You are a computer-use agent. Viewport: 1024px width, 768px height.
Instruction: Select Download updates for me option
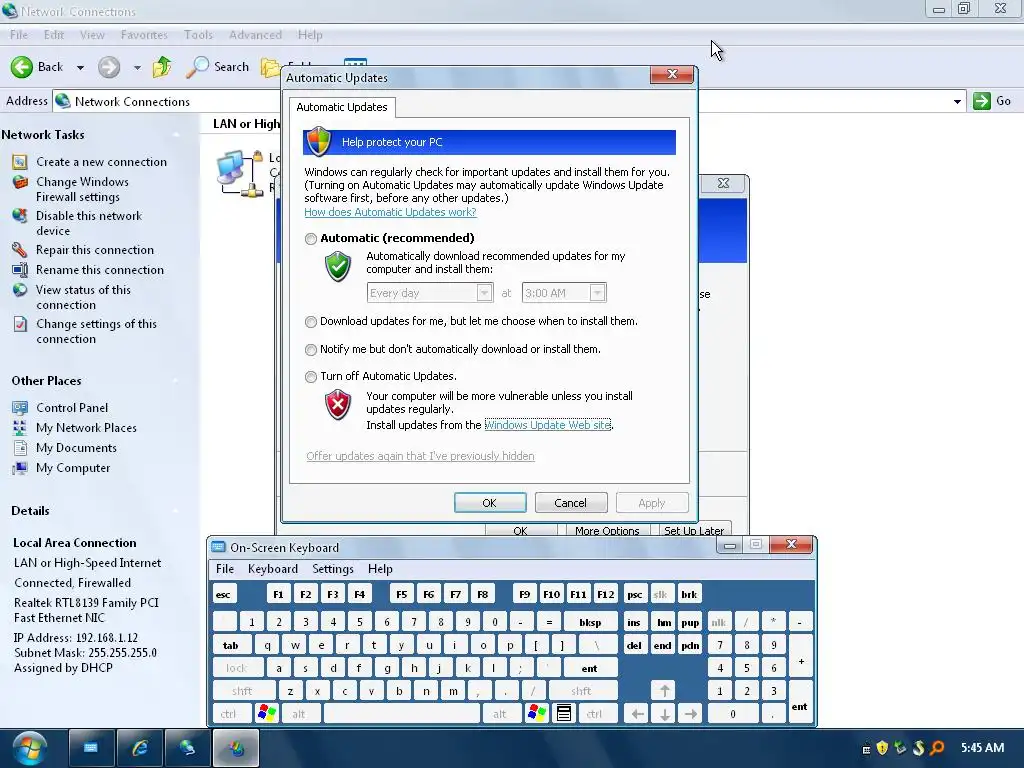coord(311,322)
